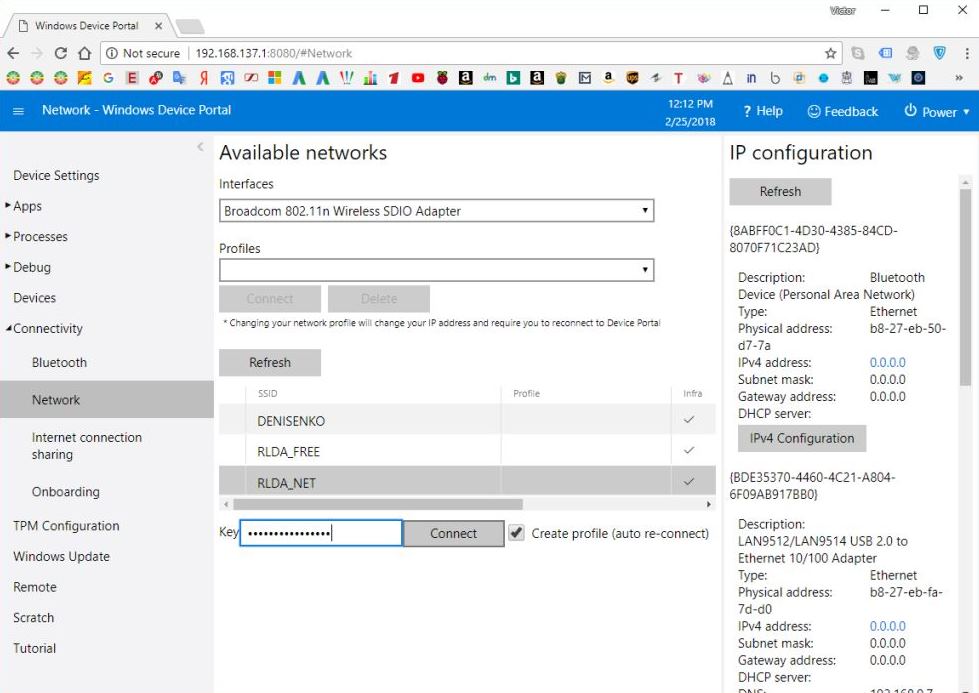The height and width of the screenshot is (693, 979).
Task: Open the Yandex 'Я' bookmark
Action: pos(204,78)
